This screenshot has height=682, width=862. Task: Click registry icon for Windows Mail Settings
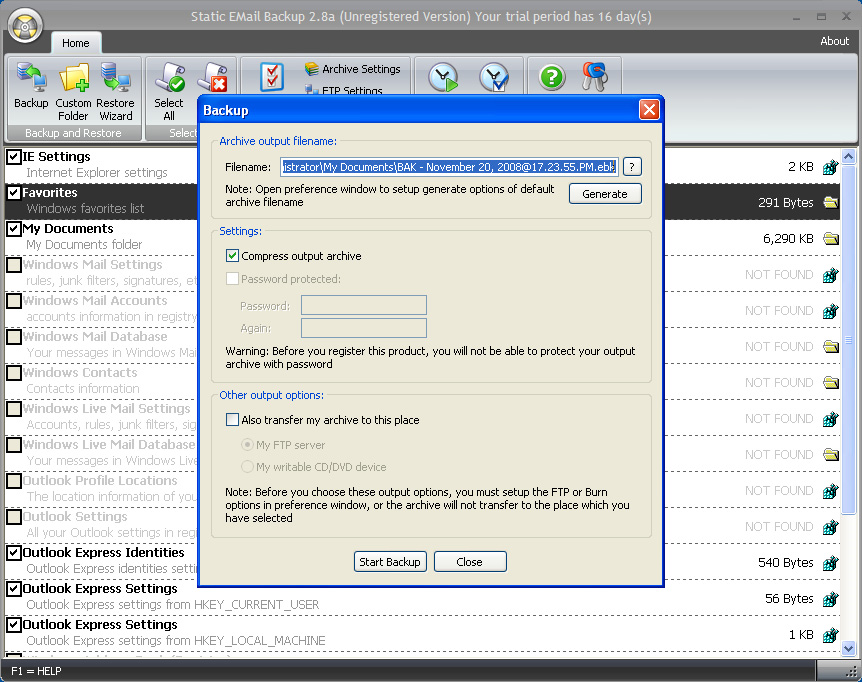(x=831, y=275)
